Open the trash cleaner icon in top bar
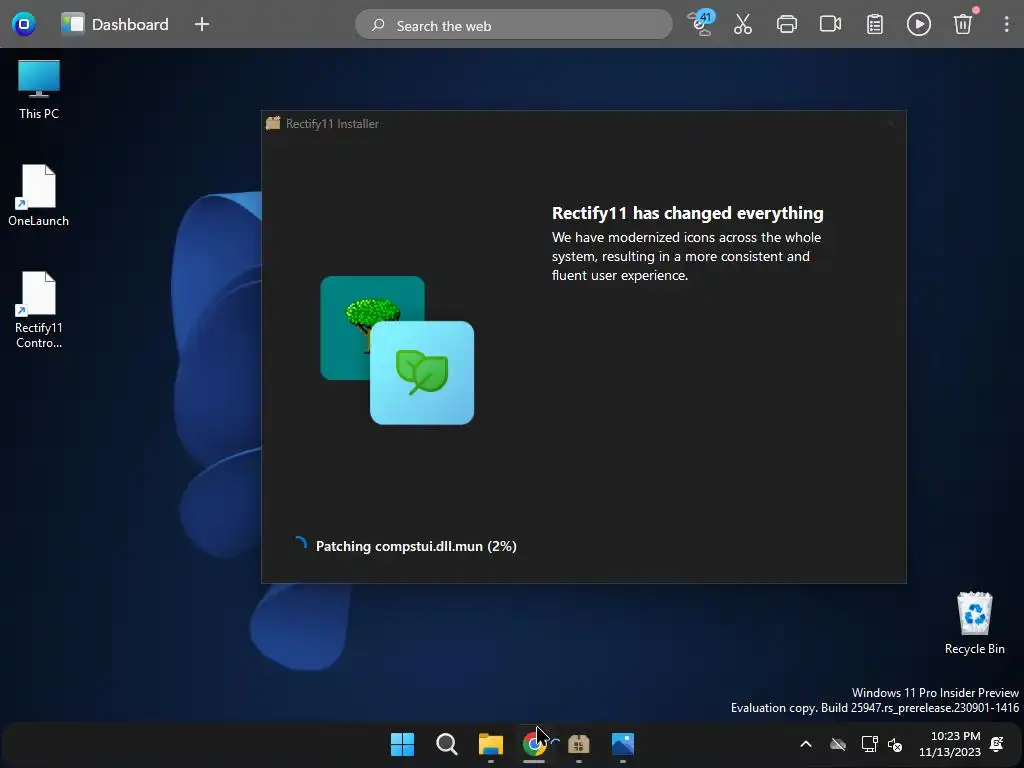 [x=963, y=24]
